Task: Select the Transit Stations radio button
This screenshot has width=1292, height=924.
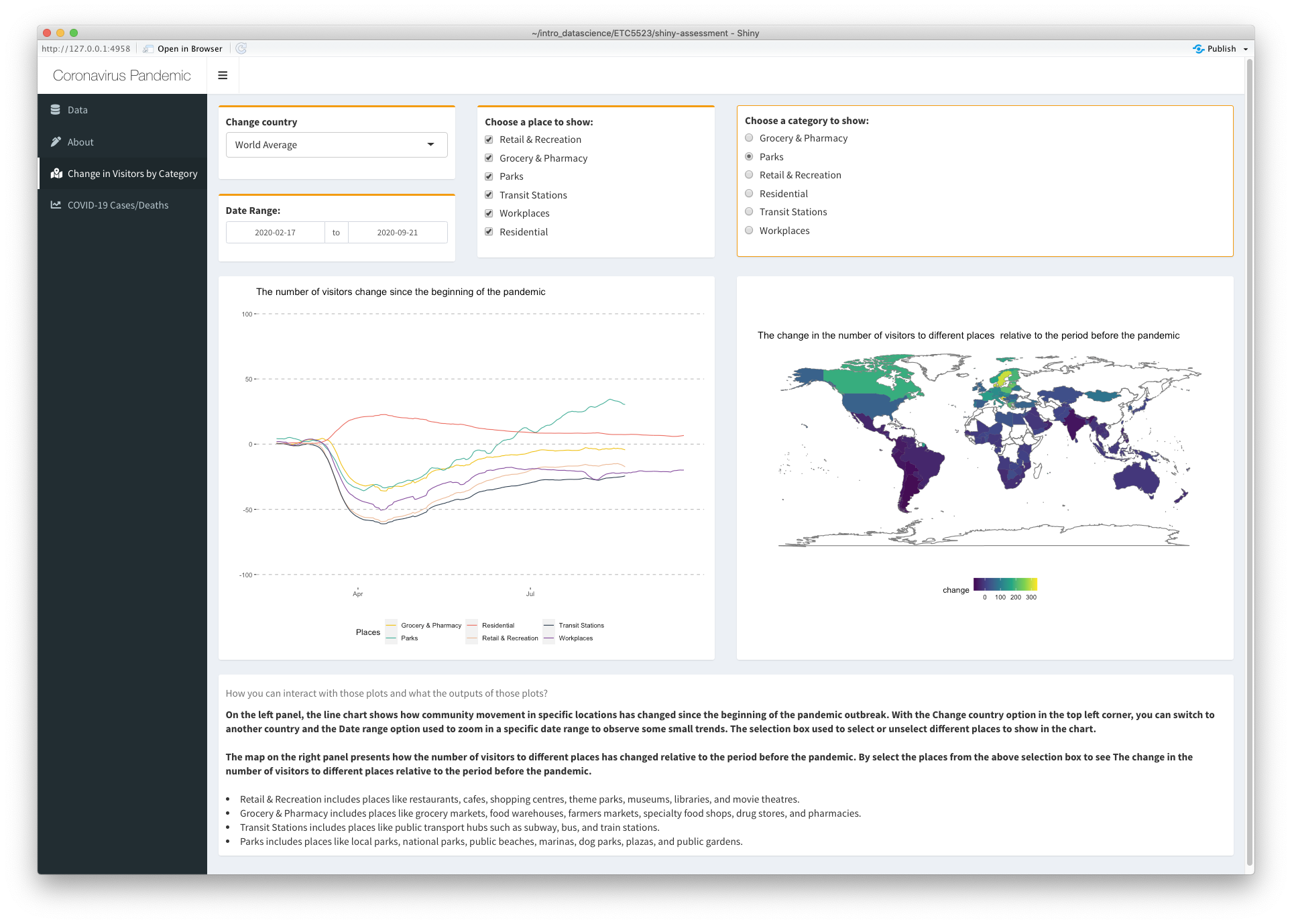Action: (749, 212)
